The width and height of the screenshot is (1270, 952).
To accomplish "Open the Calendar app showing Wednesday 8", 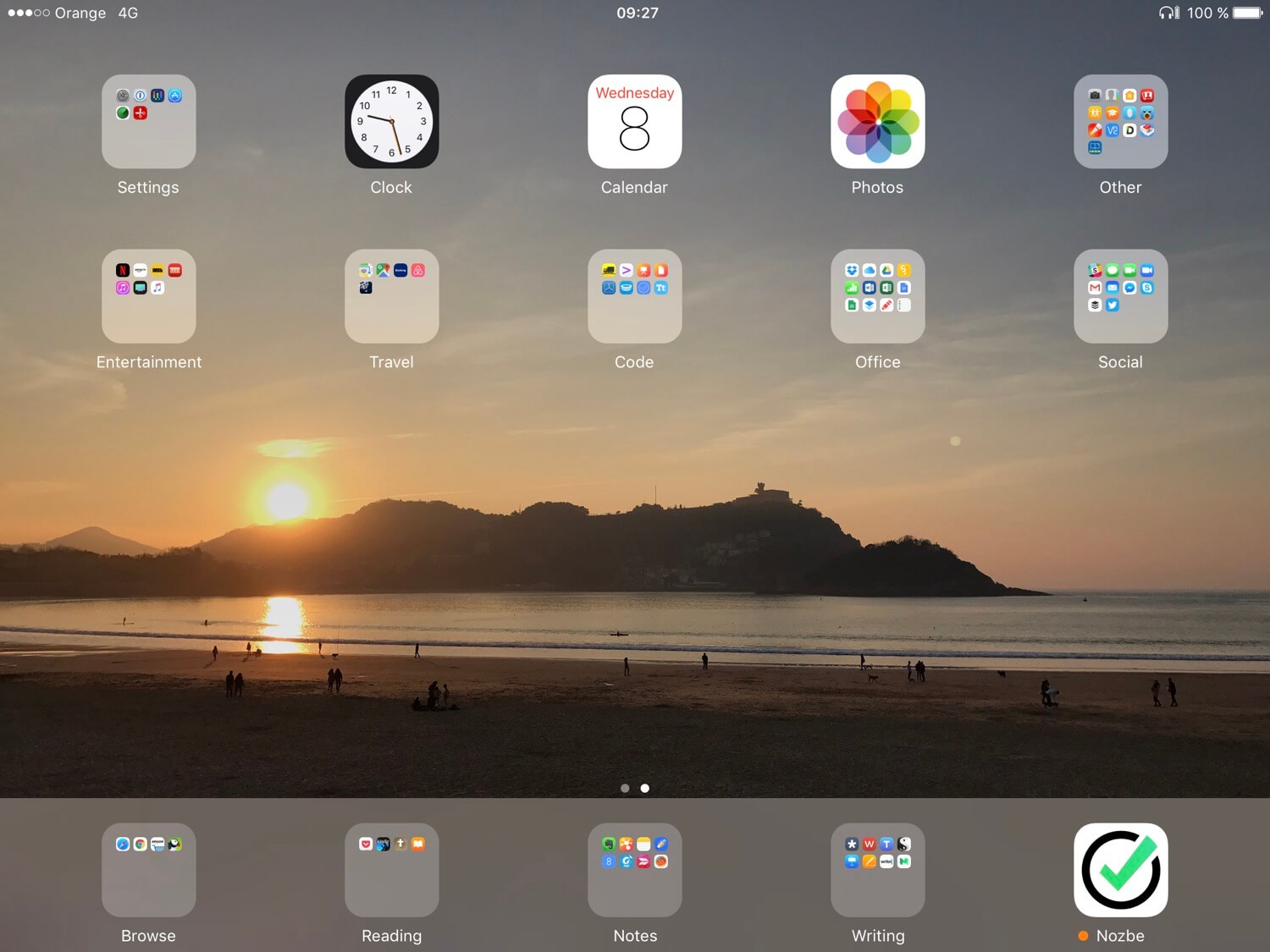I will click(x=634, y=121).
